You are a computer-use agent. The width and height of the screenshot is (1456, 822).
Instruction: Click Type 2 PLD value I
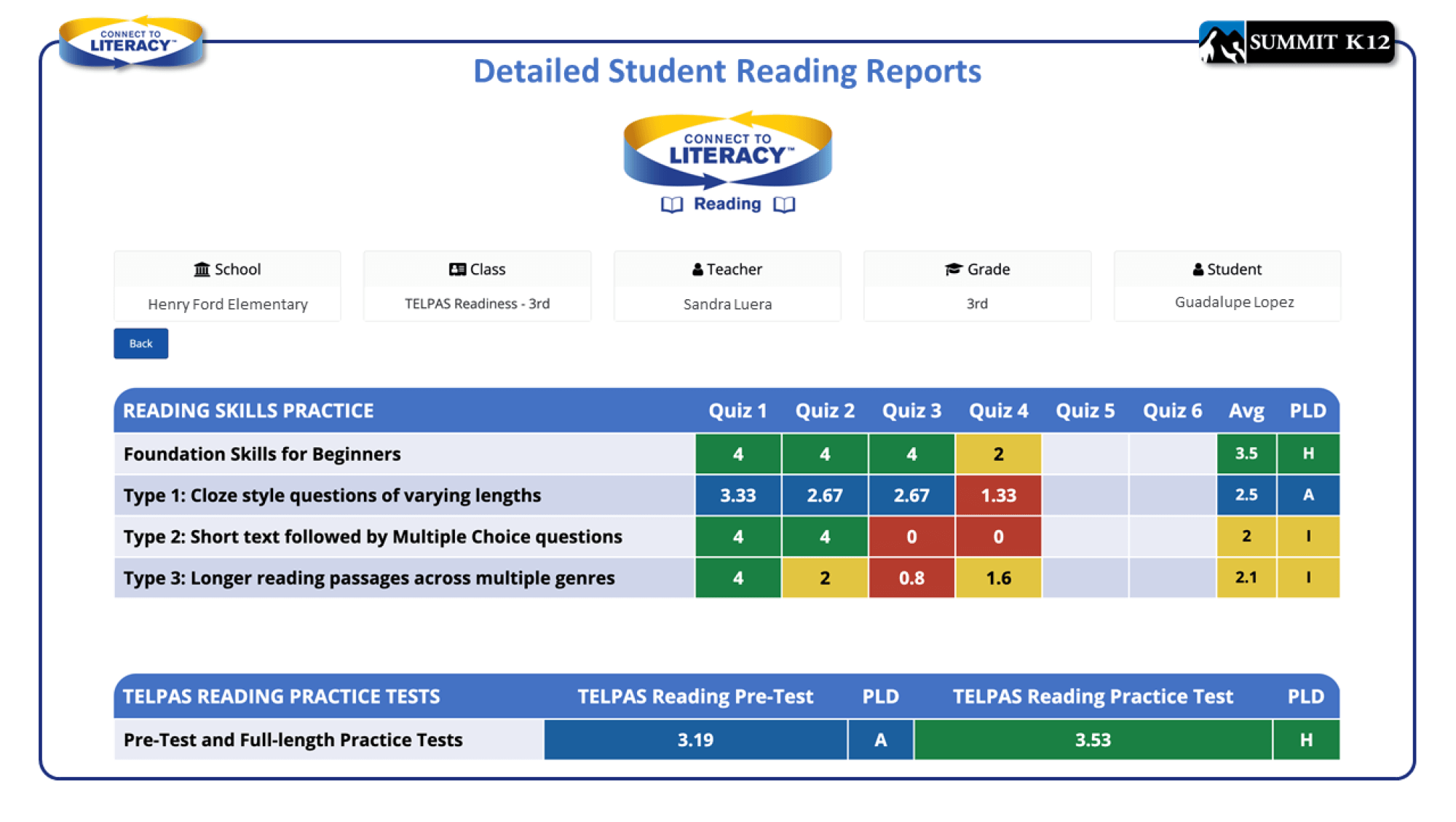[1308, 537]
